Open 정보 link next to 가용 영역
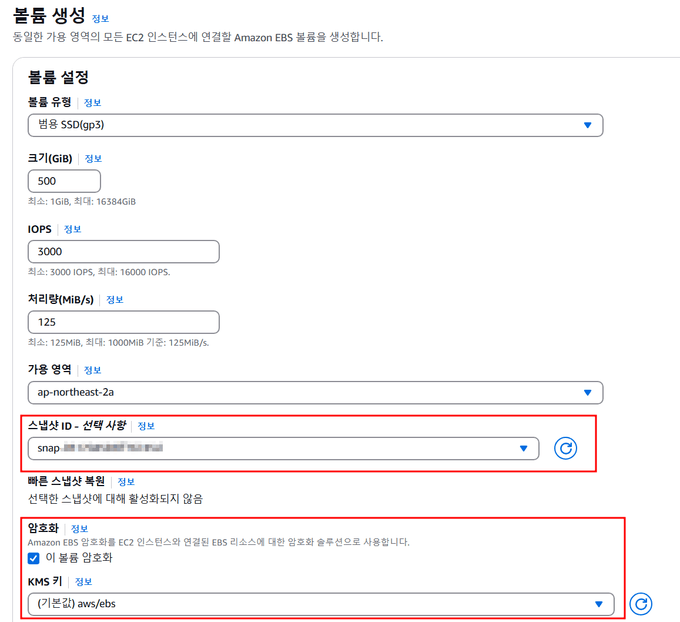Viewport: 680px width, 622px height. [92, 370]
